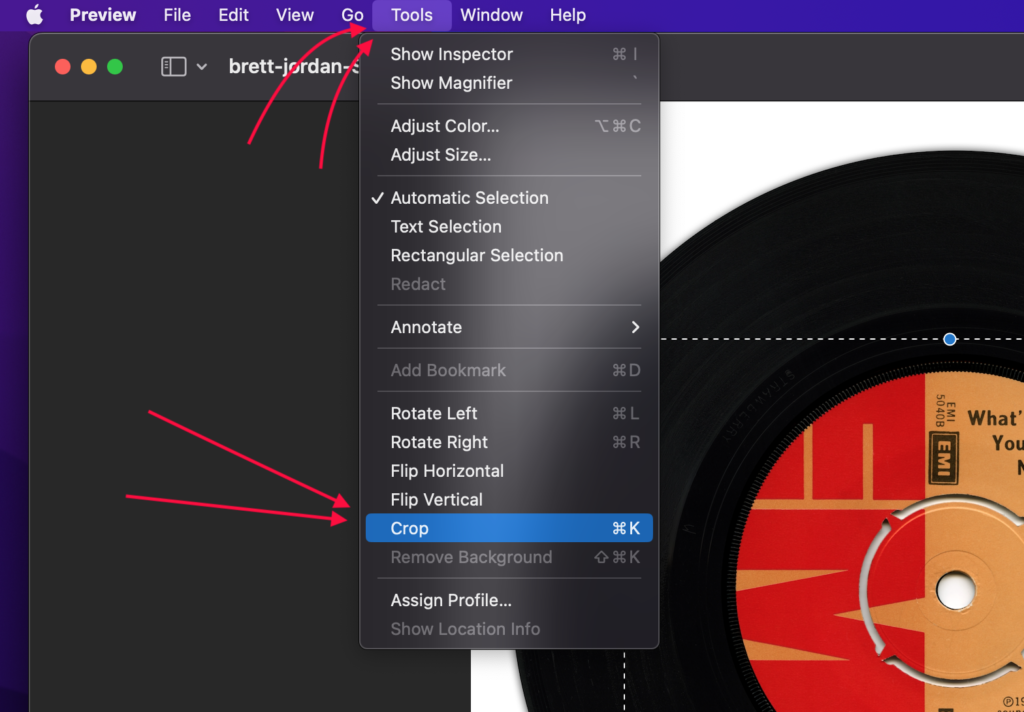Click the brett-jordan window title
This screenshot has width=1024, height=712.
(x=293, y=67)
